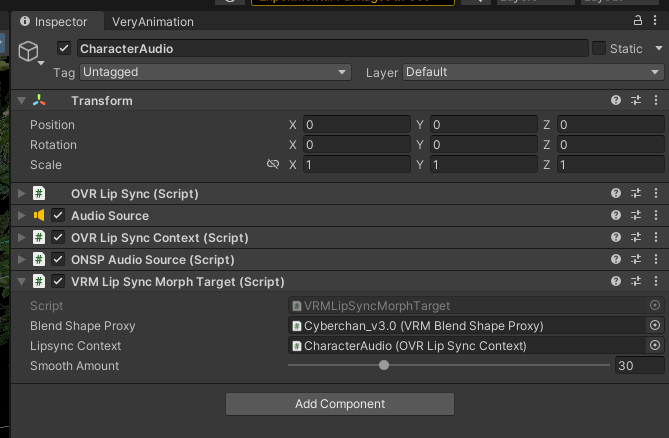This screenshot has height=438, width=669.
Task: Open VRM Lip Sync Morph Target help
Action: tap(616, 281)
